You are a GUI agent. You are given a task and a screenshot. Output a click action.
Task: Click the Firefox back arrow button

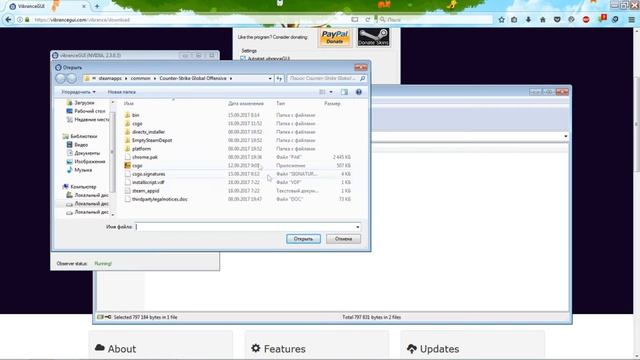pos(8,20)
